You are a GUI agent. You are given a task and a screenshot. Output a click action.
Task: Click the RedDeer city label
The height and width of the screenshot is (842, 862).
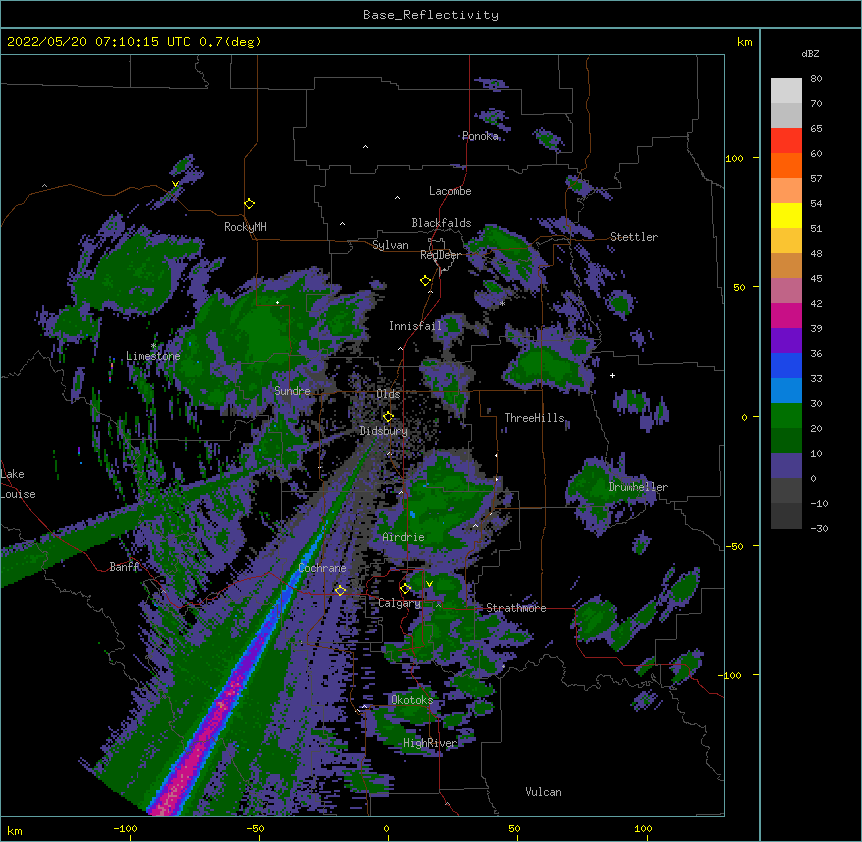[440, 255]
